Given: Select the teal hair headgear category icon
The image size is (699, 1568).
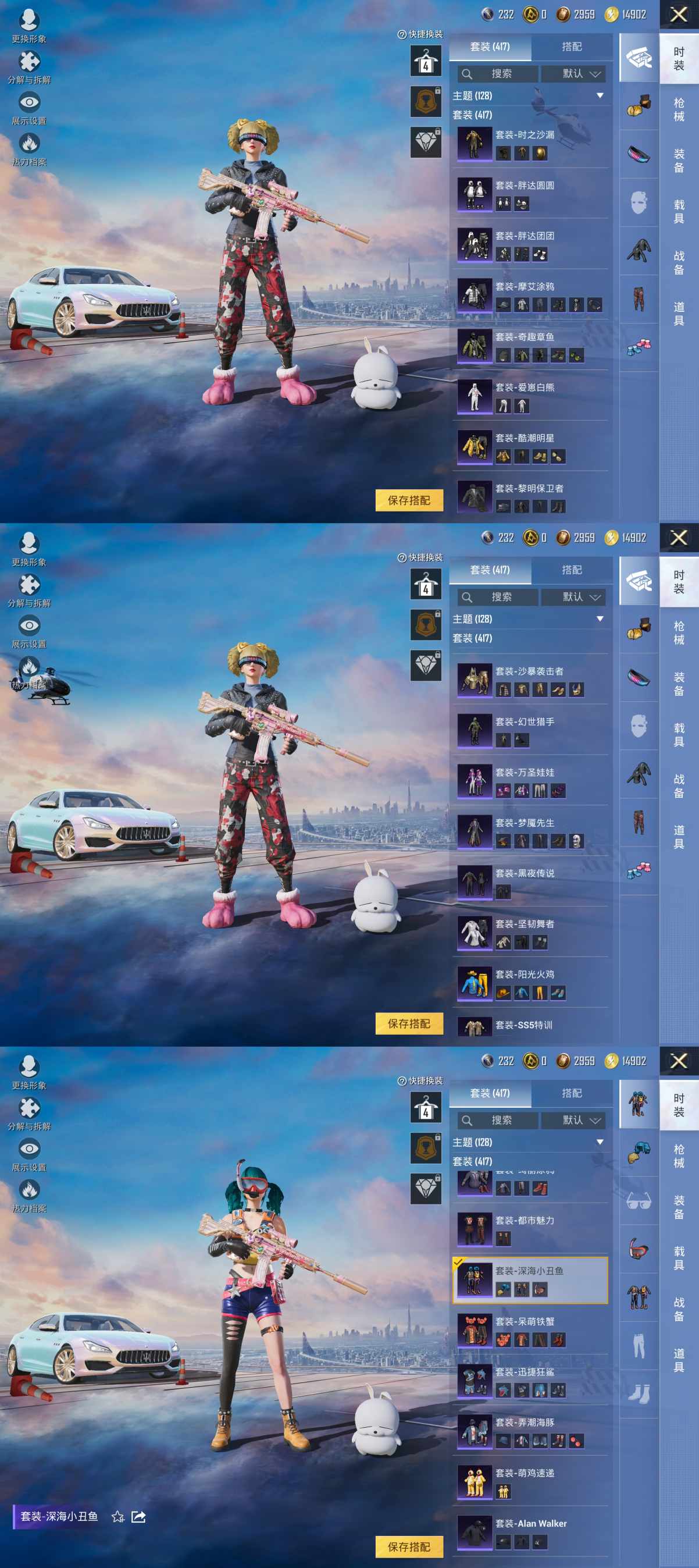Looking at the screenshot, I should pos(638,1151).
